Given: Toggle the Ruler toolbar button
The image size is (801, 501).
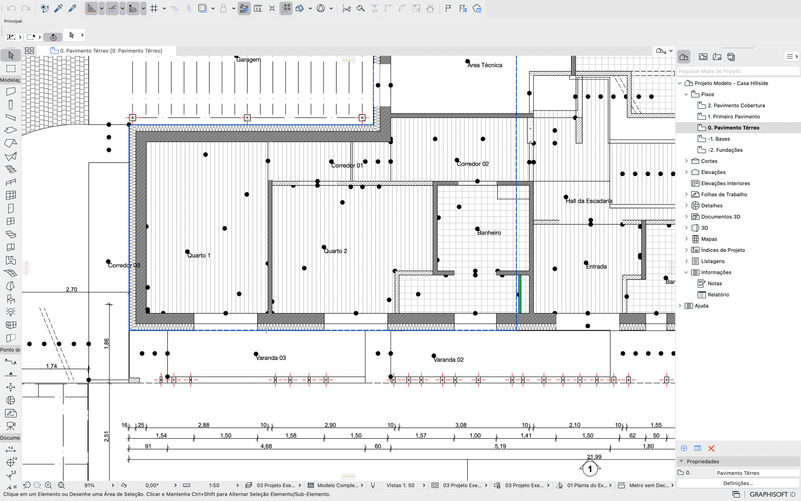Looking at the screenshot, I should click(x=258, y=9).
